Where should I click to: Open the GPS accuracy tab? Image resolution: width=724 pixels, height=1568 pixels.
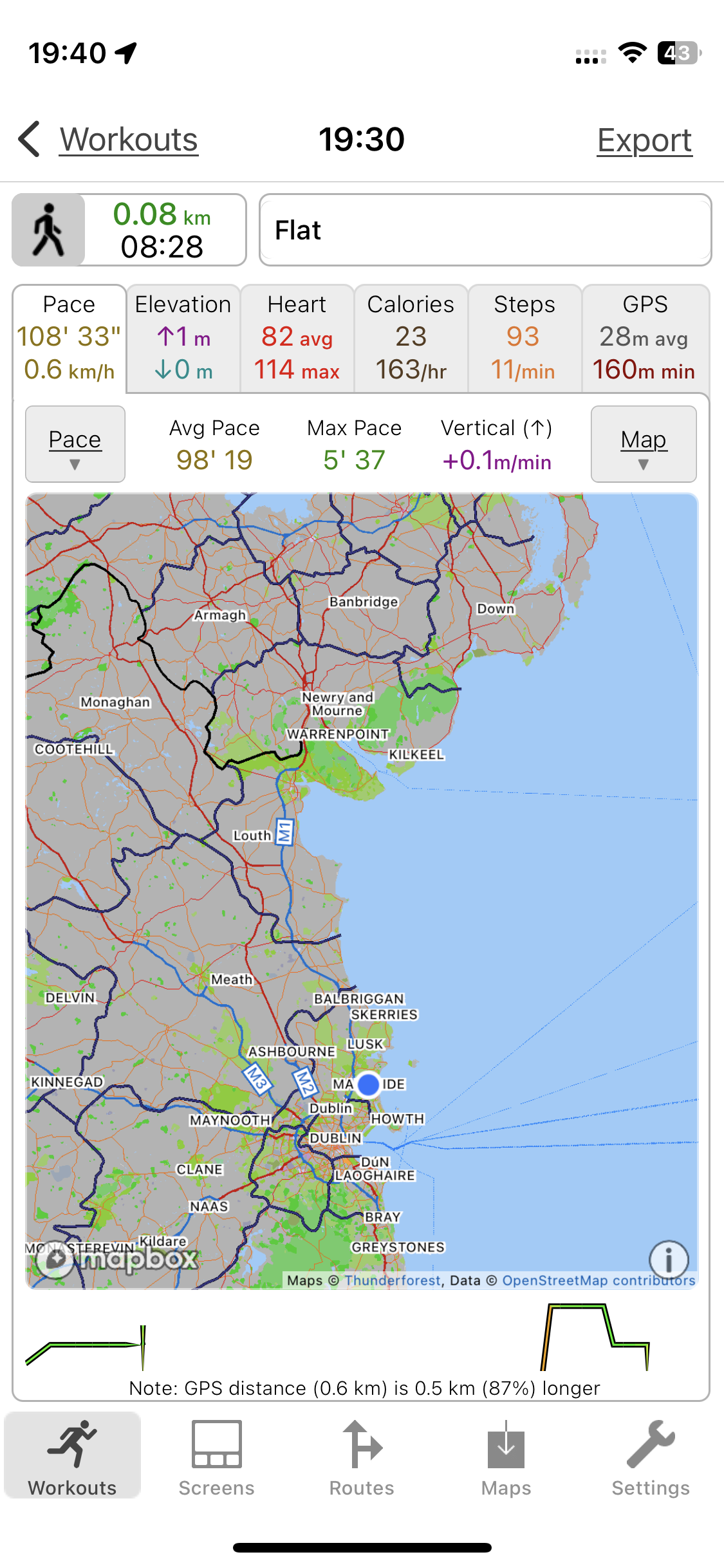[x=645, y=339]
